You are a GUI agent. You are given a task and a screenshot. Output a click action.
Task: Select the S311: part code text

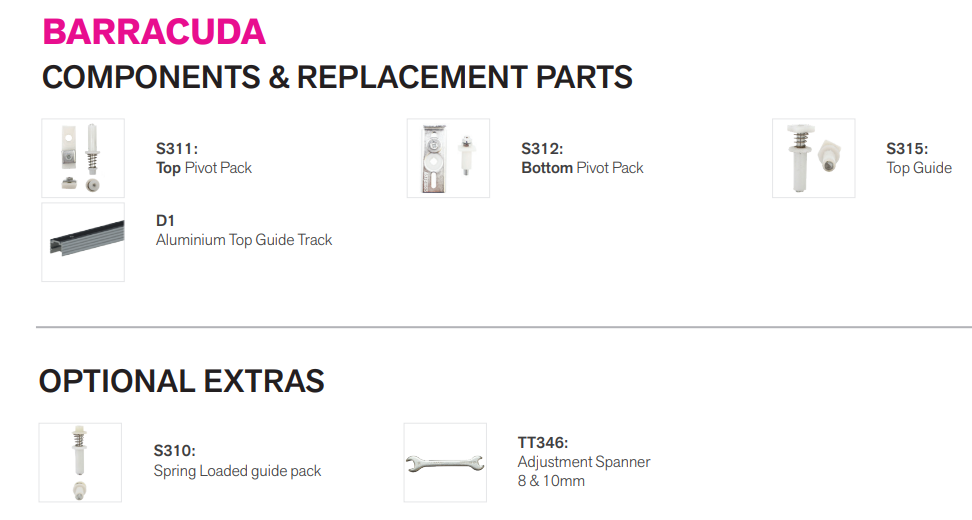(x=177, y=149)
